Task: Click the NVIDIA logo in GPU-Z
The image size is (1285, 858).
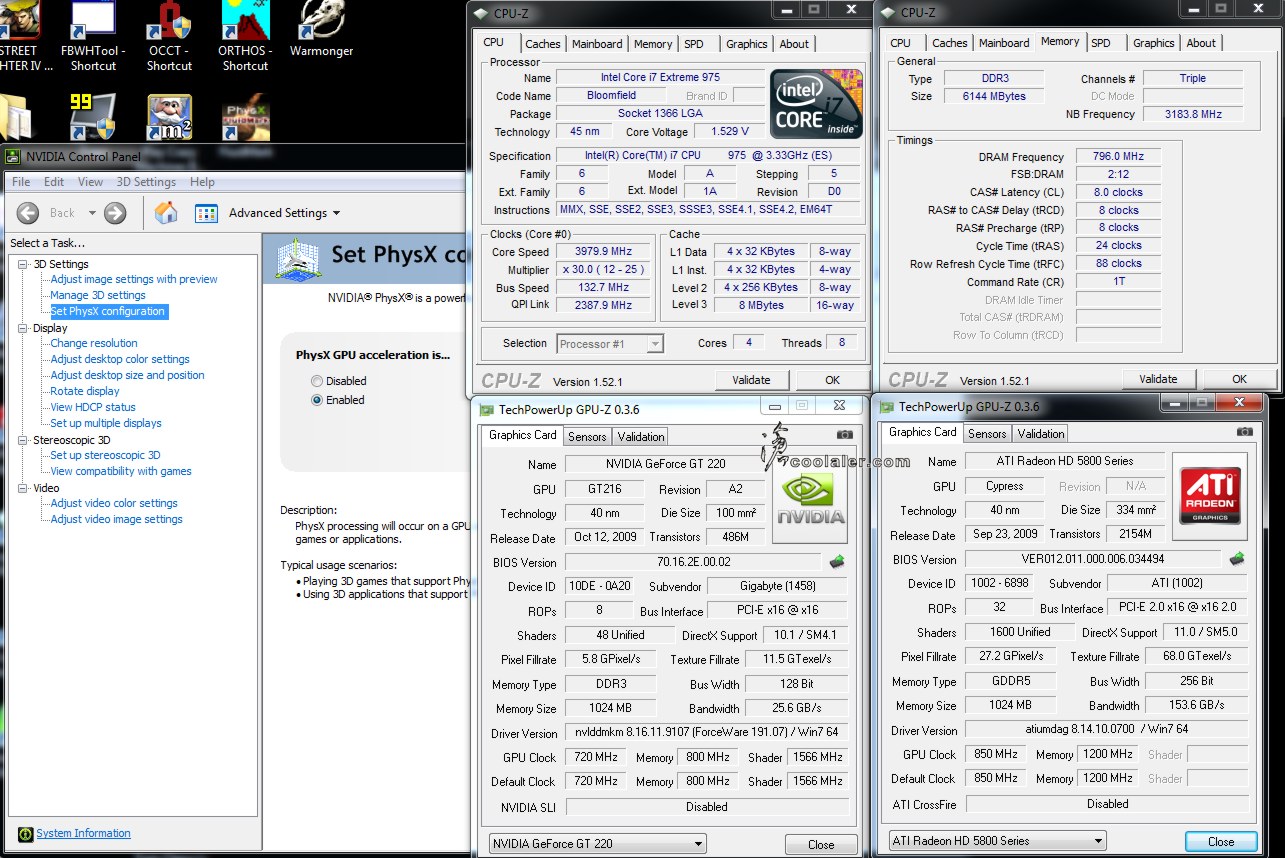Action: pos(811,499)
